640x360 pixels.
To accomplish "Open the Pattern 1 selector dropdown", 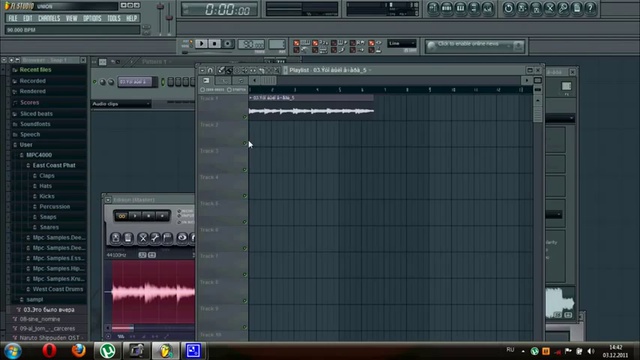I will point(156,62).
